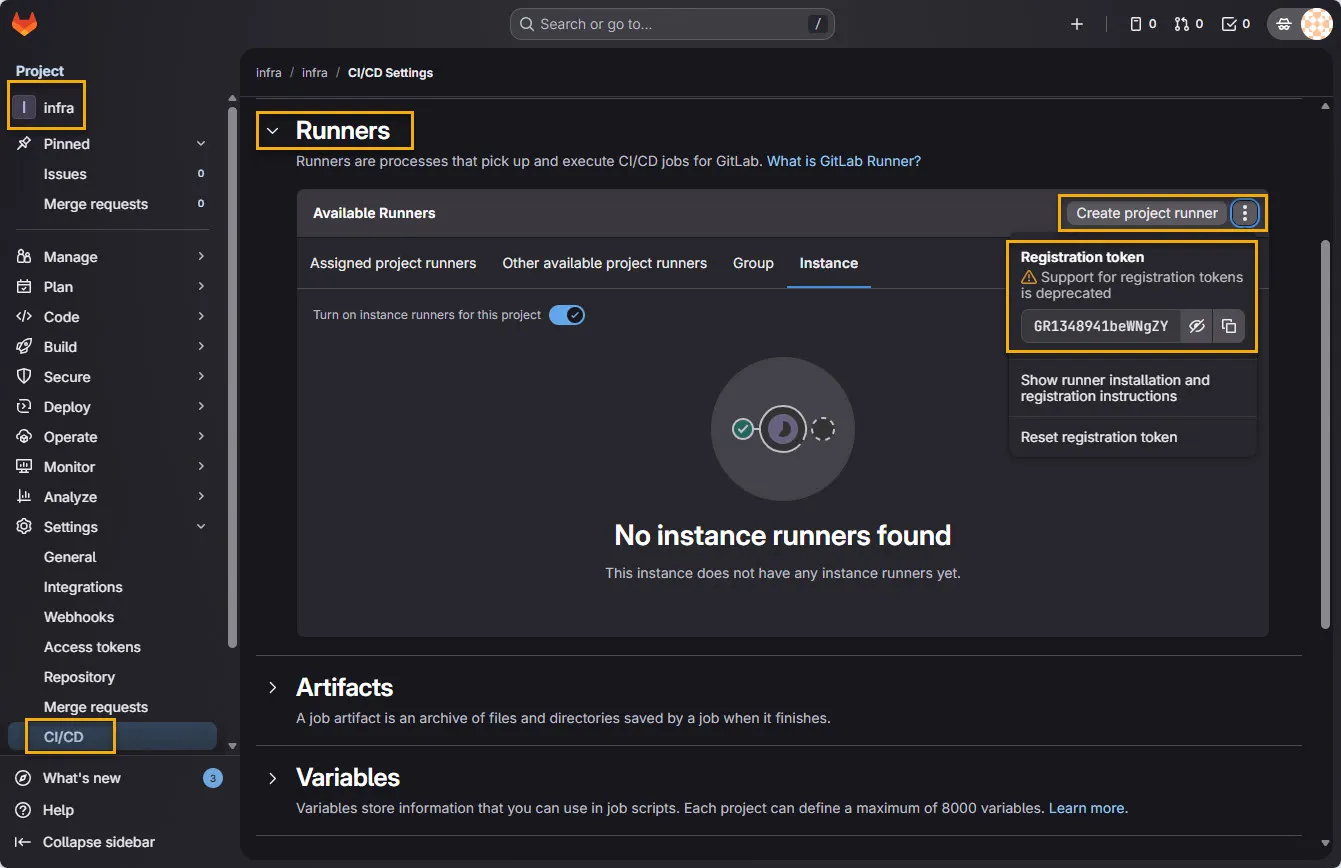This screenshot has height=868, width=1341.
Task: Select the Instance runners tab
Action: click(829, 263)
